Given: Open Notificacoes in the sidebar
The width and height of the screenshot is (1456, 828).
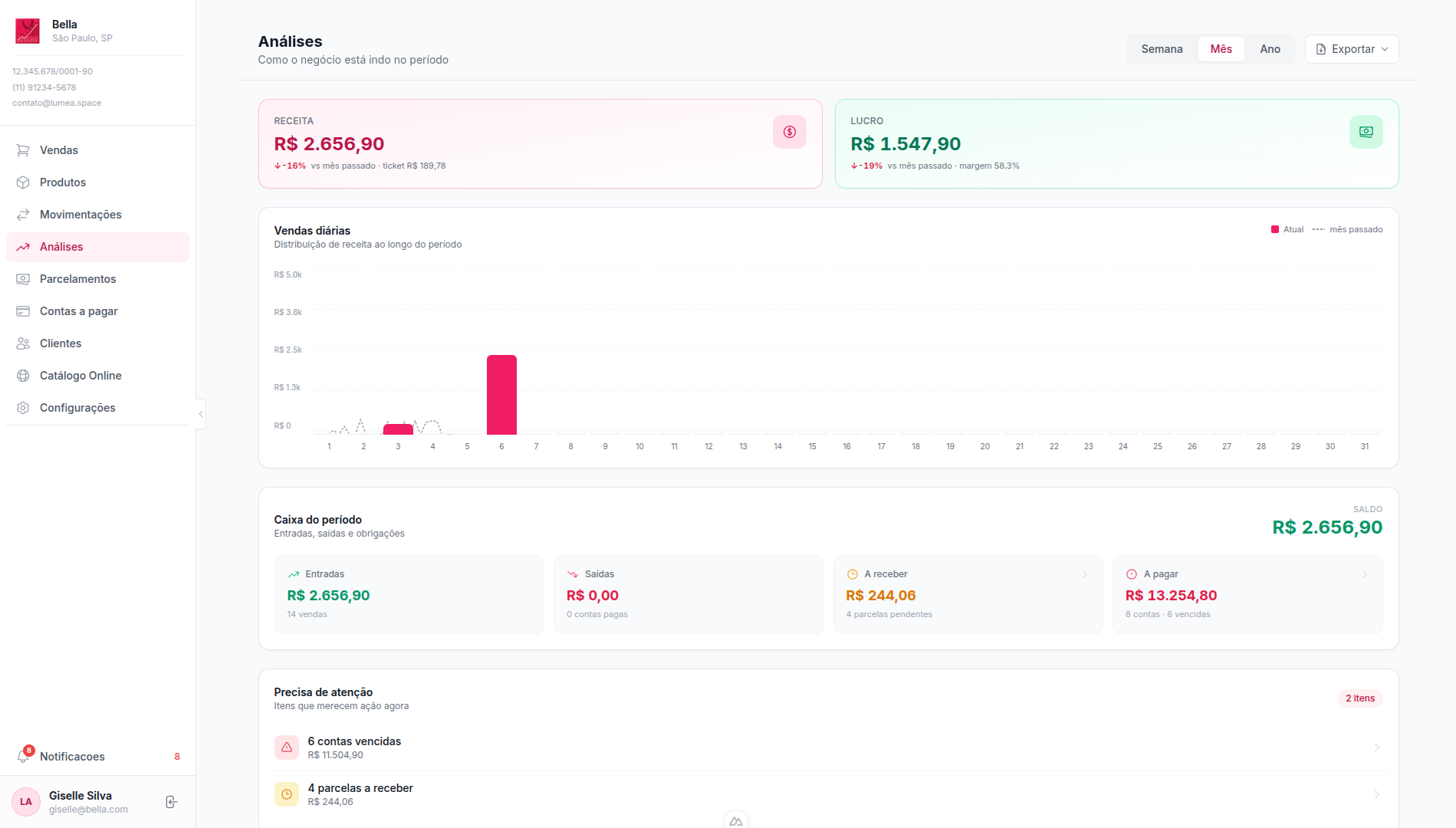Looking at the screenshot, I should pos(97,757).
